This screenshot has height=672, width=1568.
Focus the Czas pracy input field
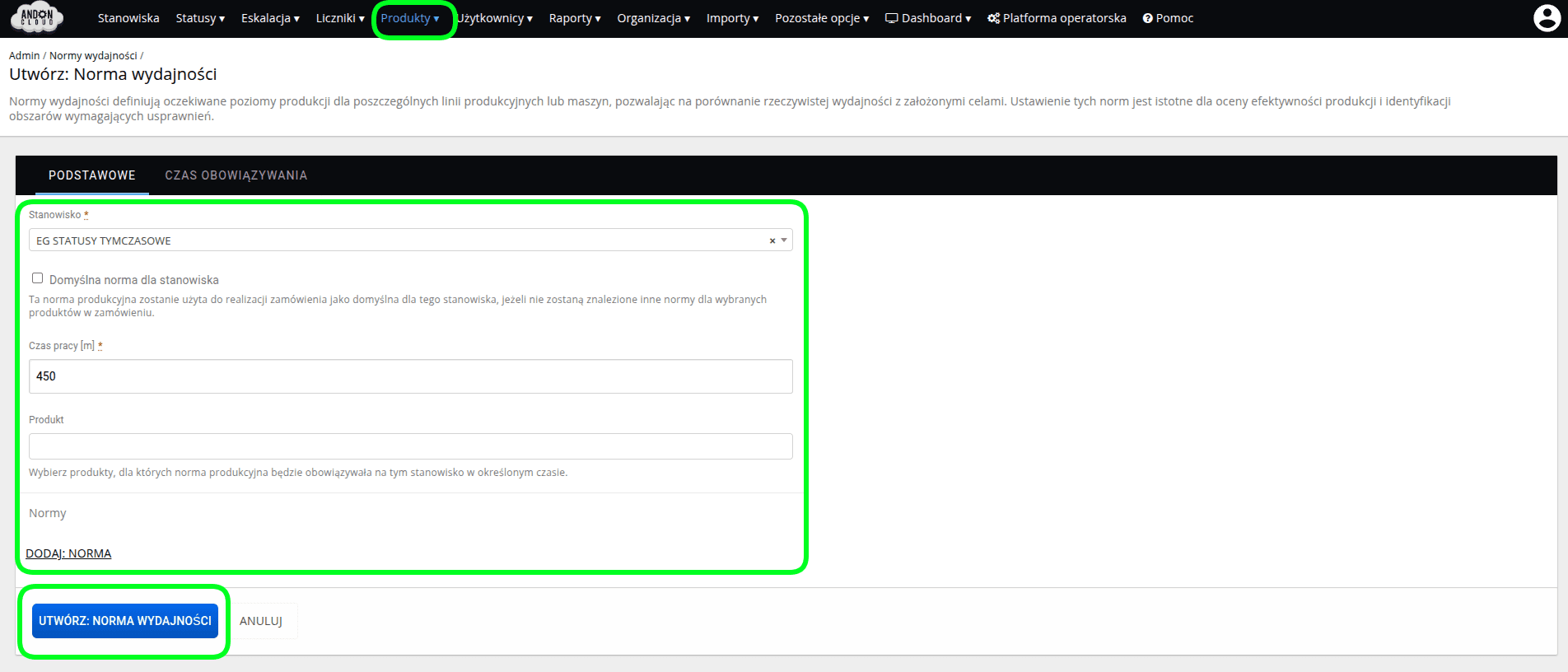click(x=410, y=376)
